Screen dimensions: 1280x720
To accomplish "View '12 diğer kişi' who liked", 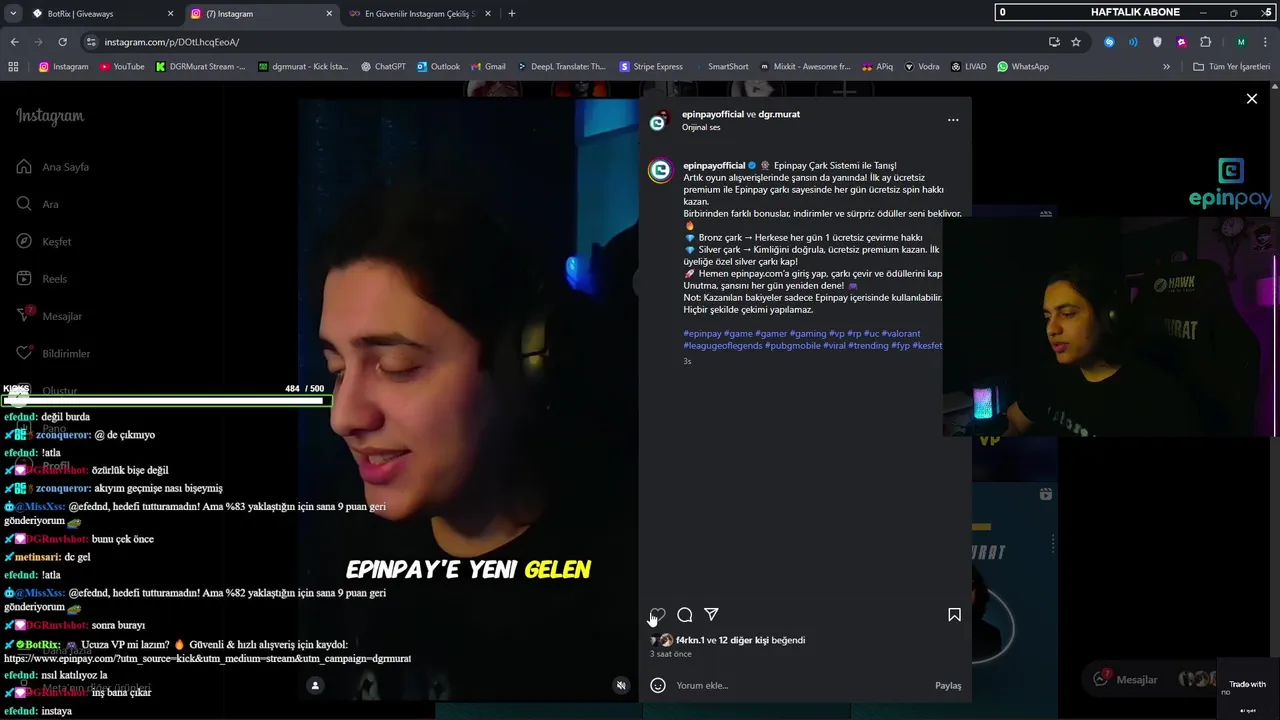I will 744,640.
